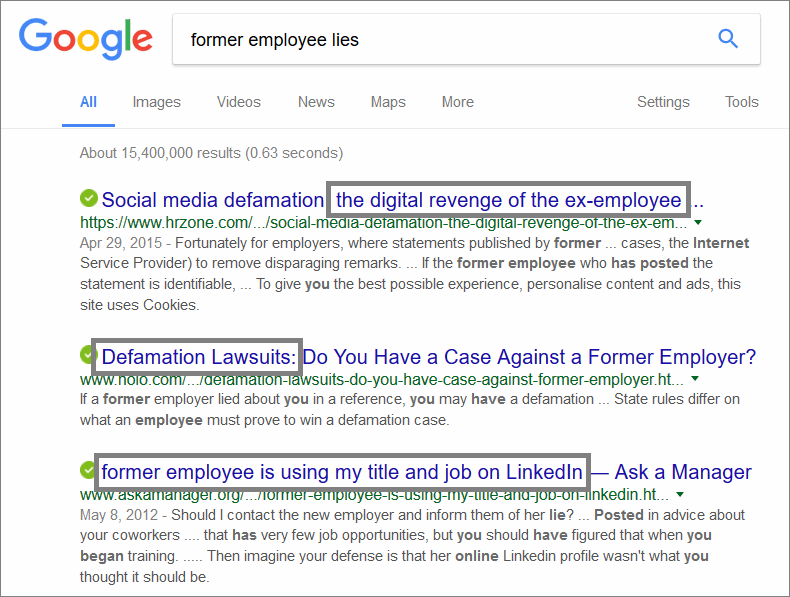Open the Ask a Manager result link
Viewport: 790px width, 597px height.
pos(426,472)
